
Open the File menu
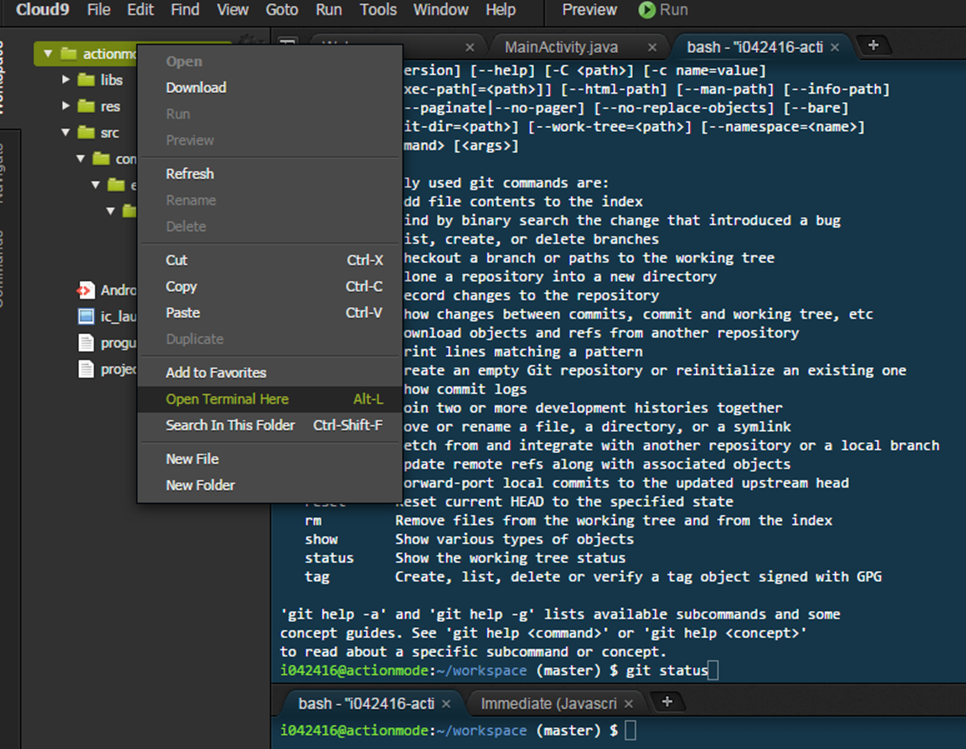[99, 10]
